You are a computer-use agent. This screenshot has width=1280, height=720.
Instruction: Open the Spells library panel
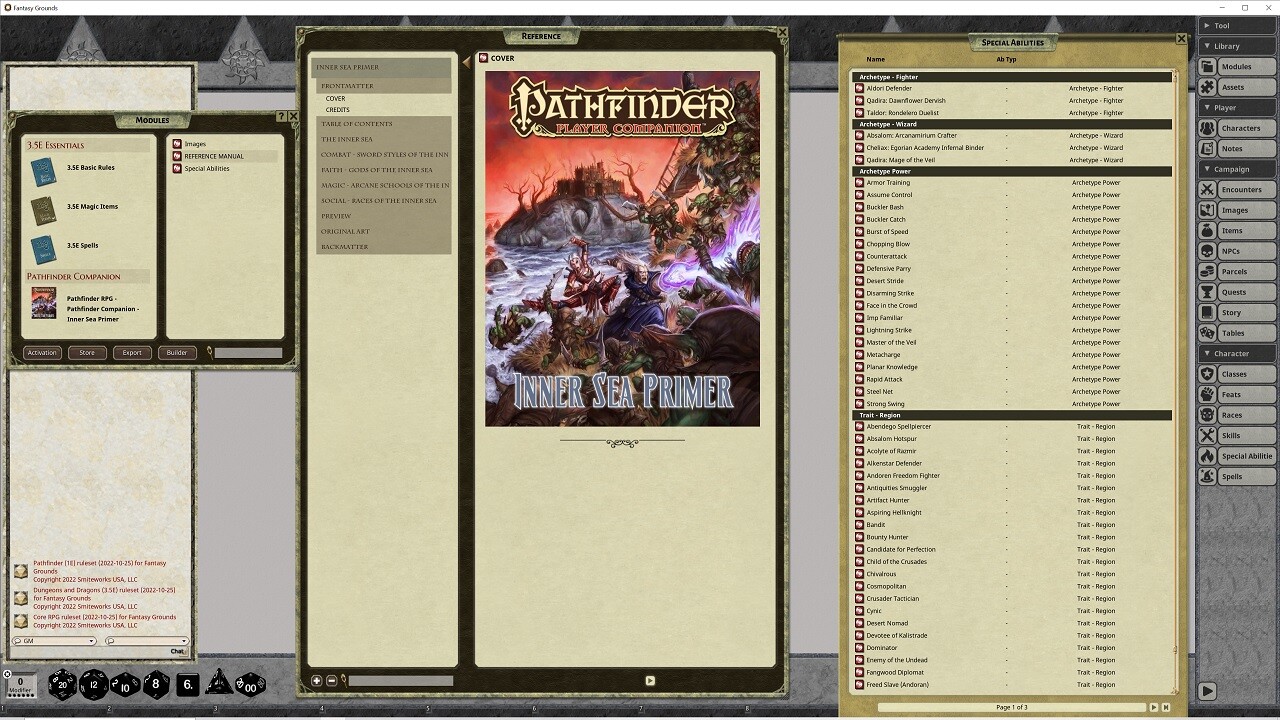coord(1238,476)
